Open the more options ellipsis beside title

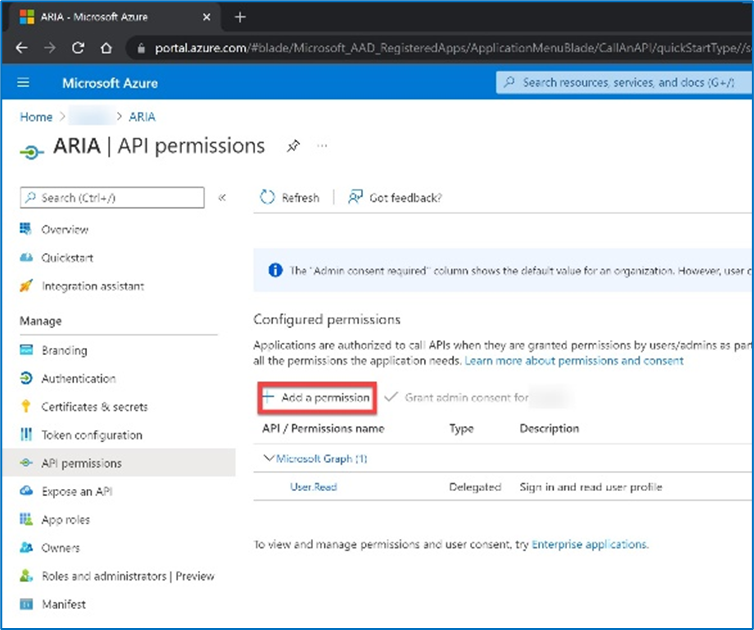[x=322, y=145]
